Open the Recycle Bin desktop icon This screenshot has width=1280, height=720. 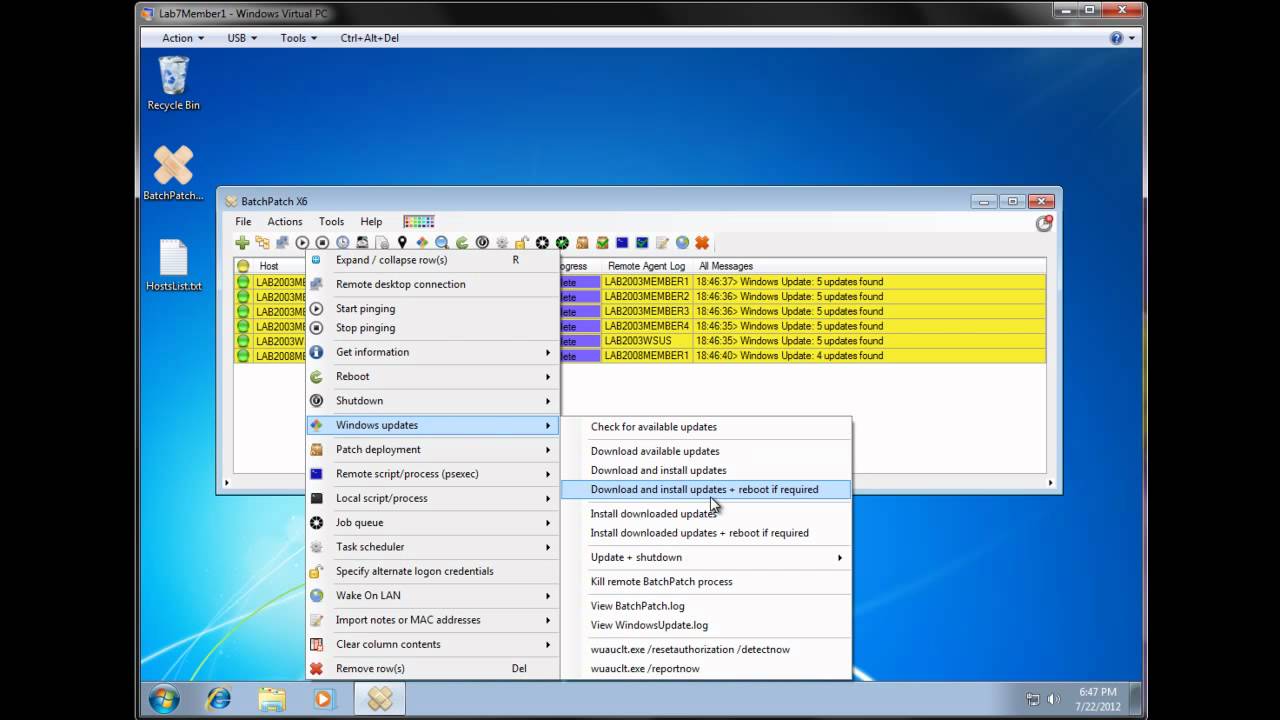pos(173,83)
